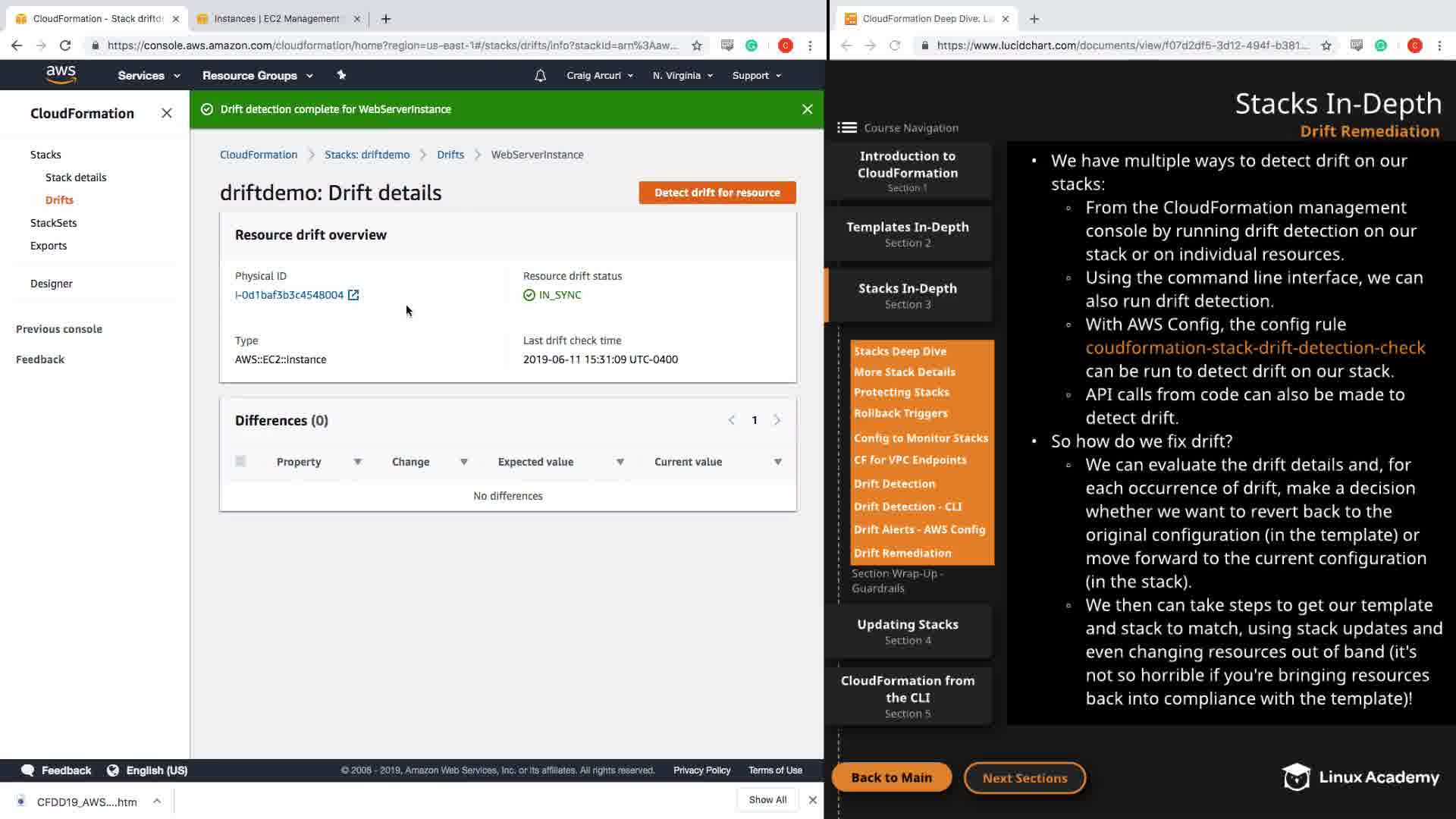Select Drift Detection - CLI in the course menu
Screen dimensions: 1456x819
coord(908,507)
